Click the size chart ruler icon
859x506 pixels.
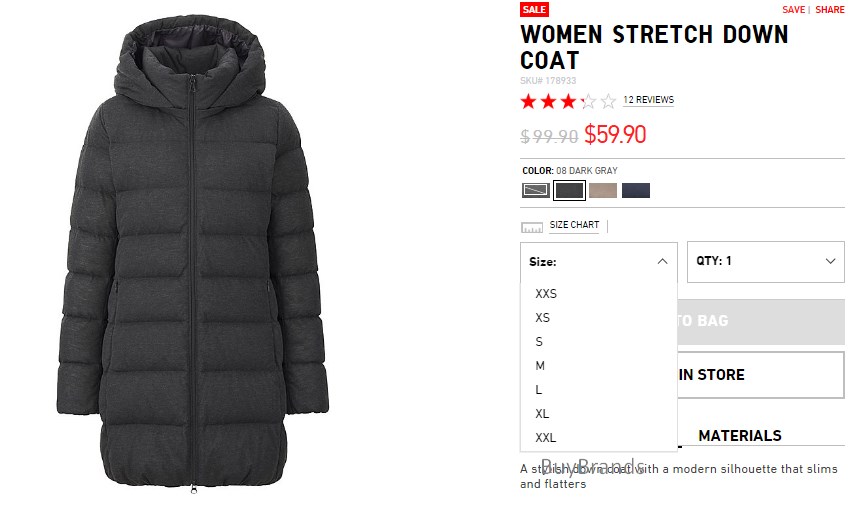531,227
